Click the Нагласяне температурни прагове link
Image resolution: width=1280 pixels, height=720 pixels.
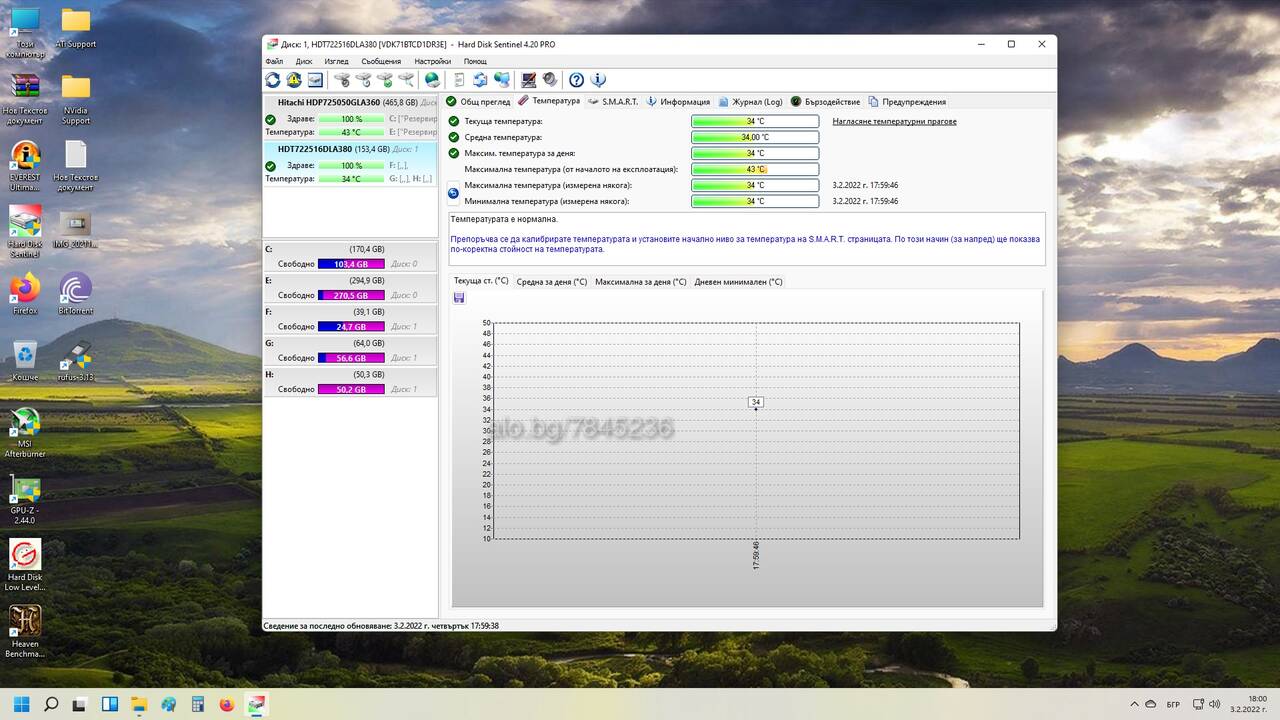[x=894, y=121]
